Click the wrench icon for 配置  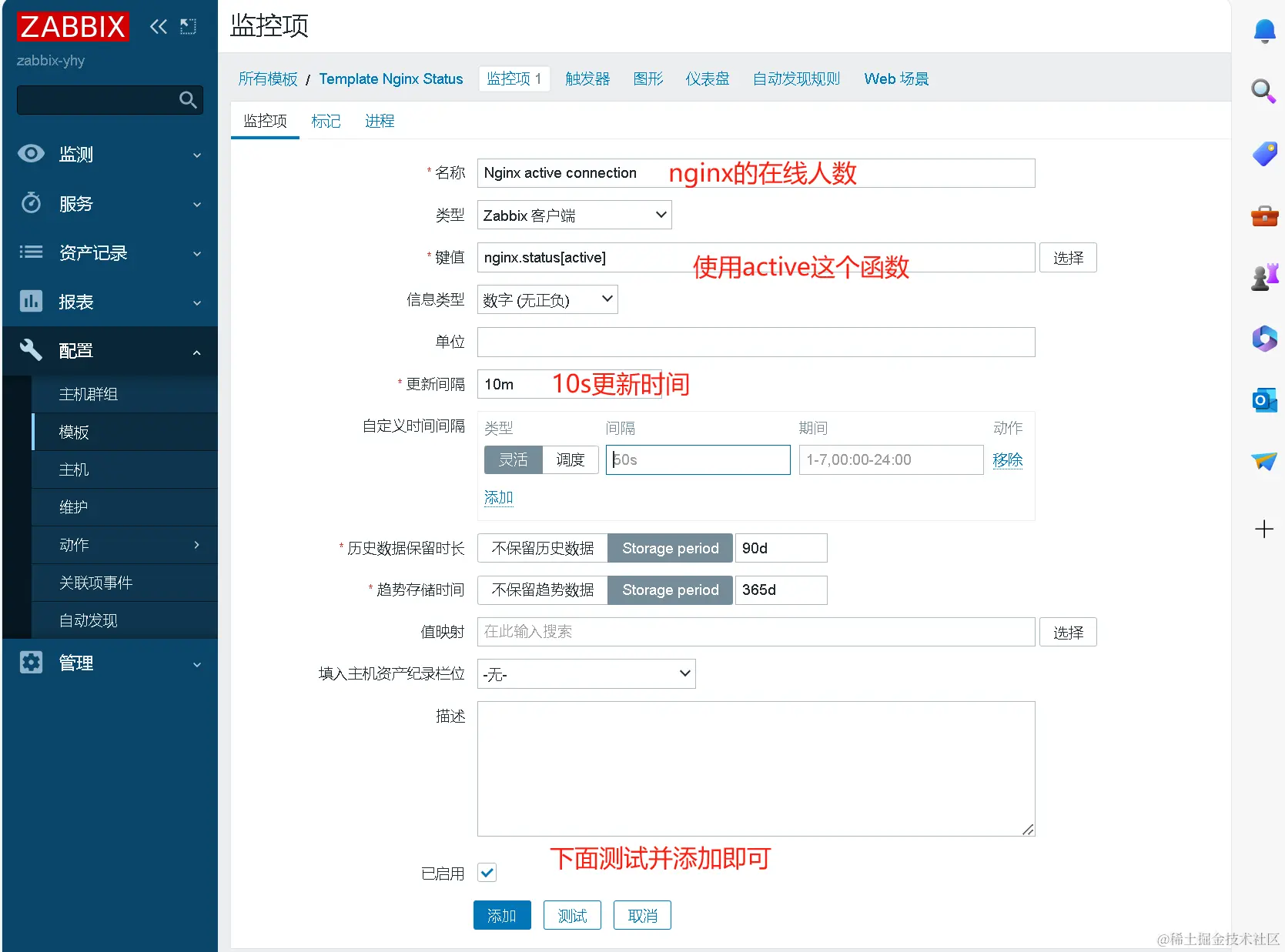click(31, 350)
